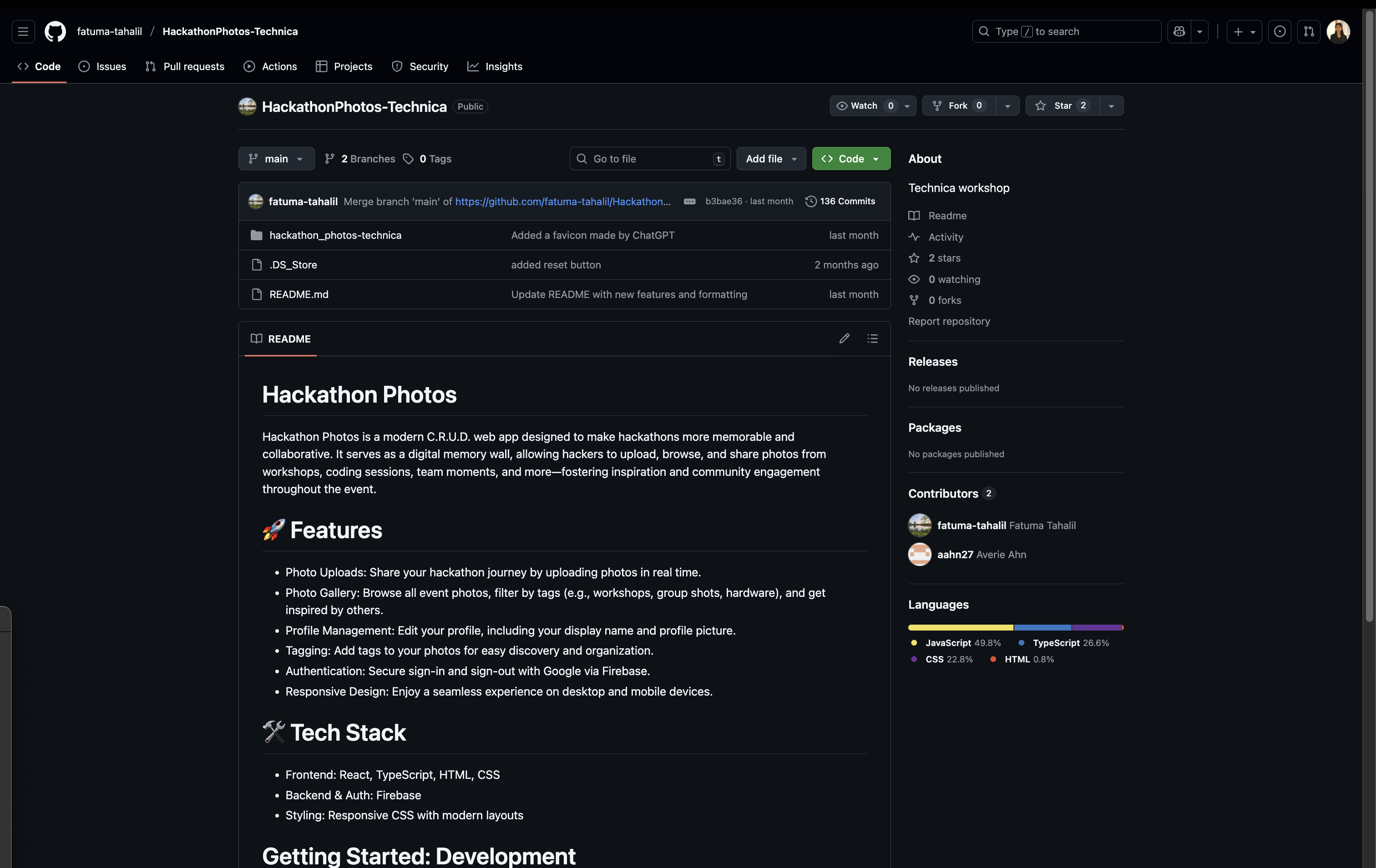Click the book icon beside Readme link
Screen dimensions: 1376x868
click(914, 216)
